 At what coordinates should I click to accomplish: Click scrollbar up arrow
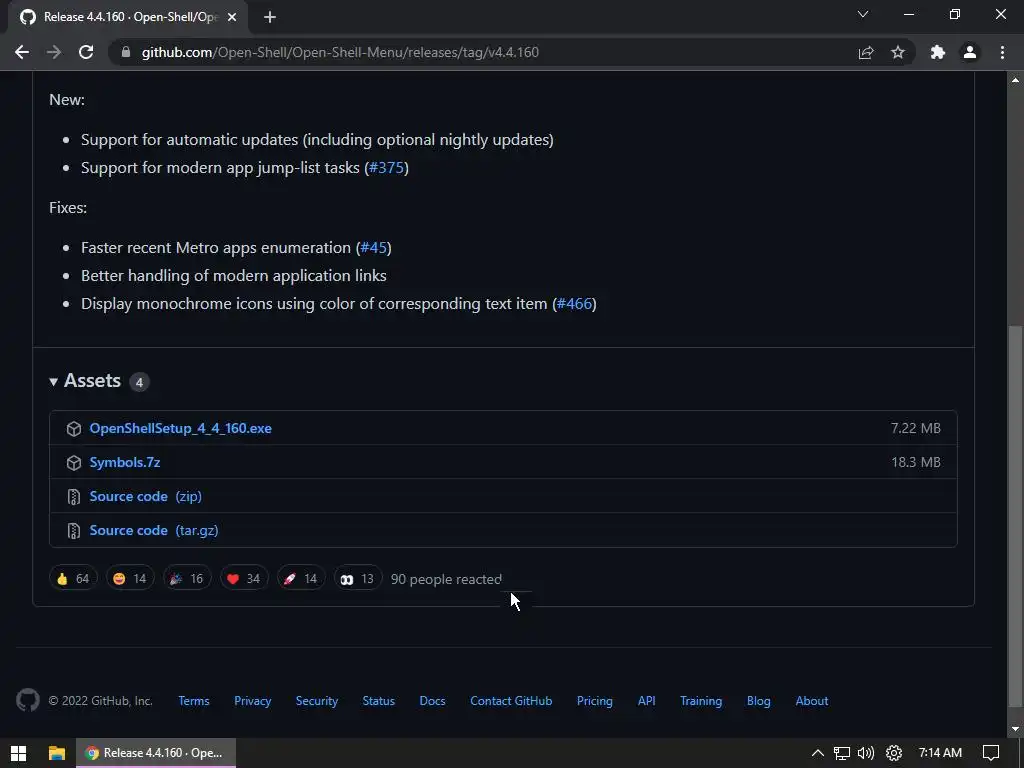point(1015,80)
